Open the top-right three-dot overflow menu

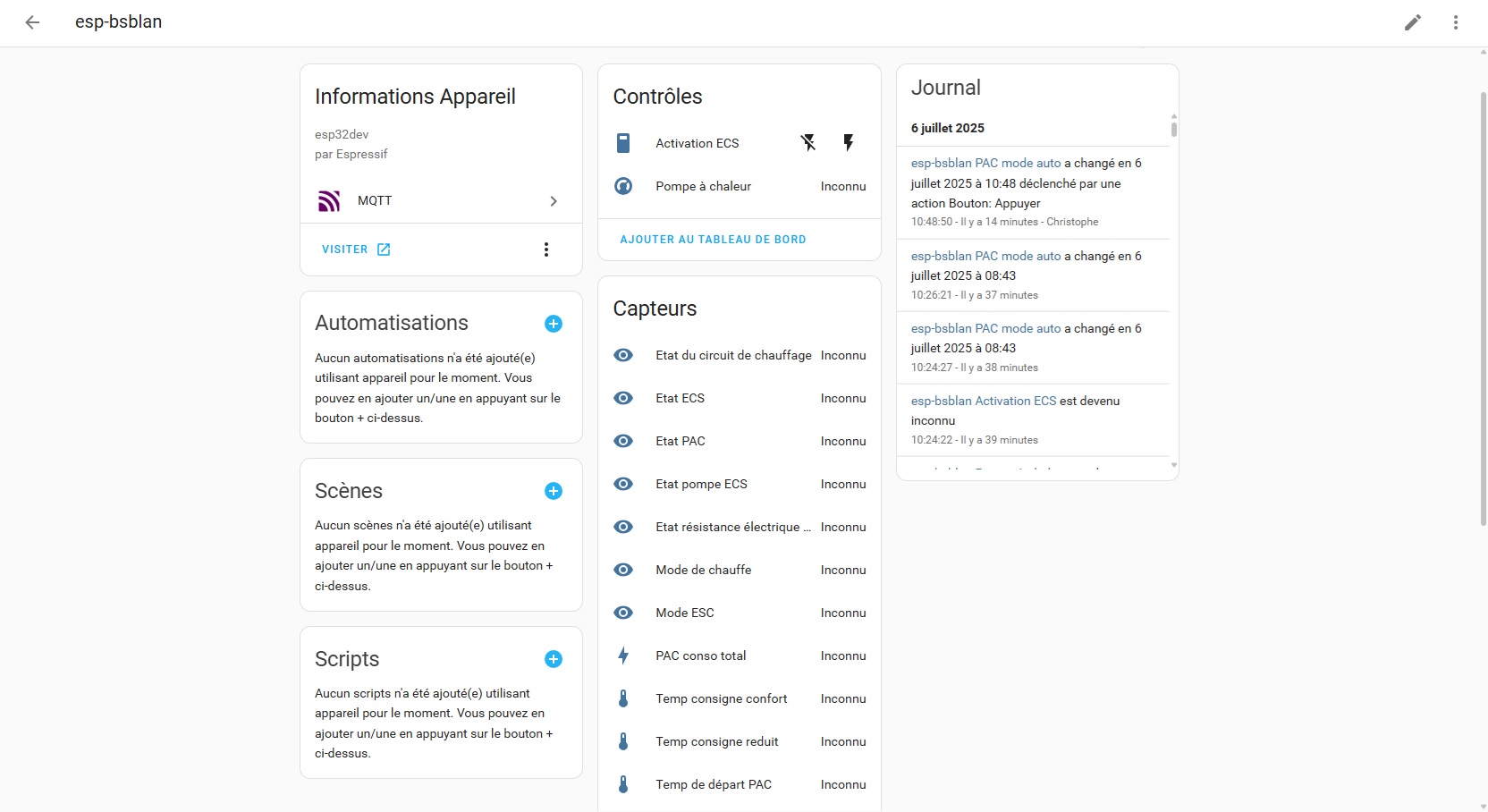click(1456, 22)
